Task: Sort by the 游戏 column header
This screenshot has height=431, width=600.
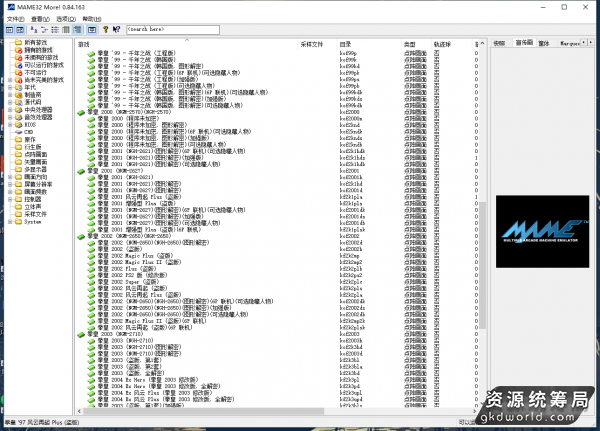Action: (x=186, y=44)
